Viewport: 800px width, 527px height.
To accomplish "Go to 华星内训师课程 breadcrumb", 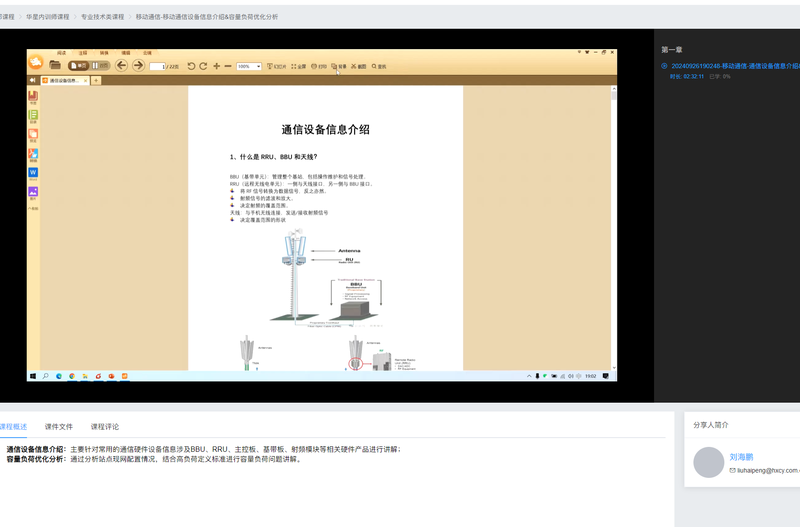I will click(x=47, y=17).
